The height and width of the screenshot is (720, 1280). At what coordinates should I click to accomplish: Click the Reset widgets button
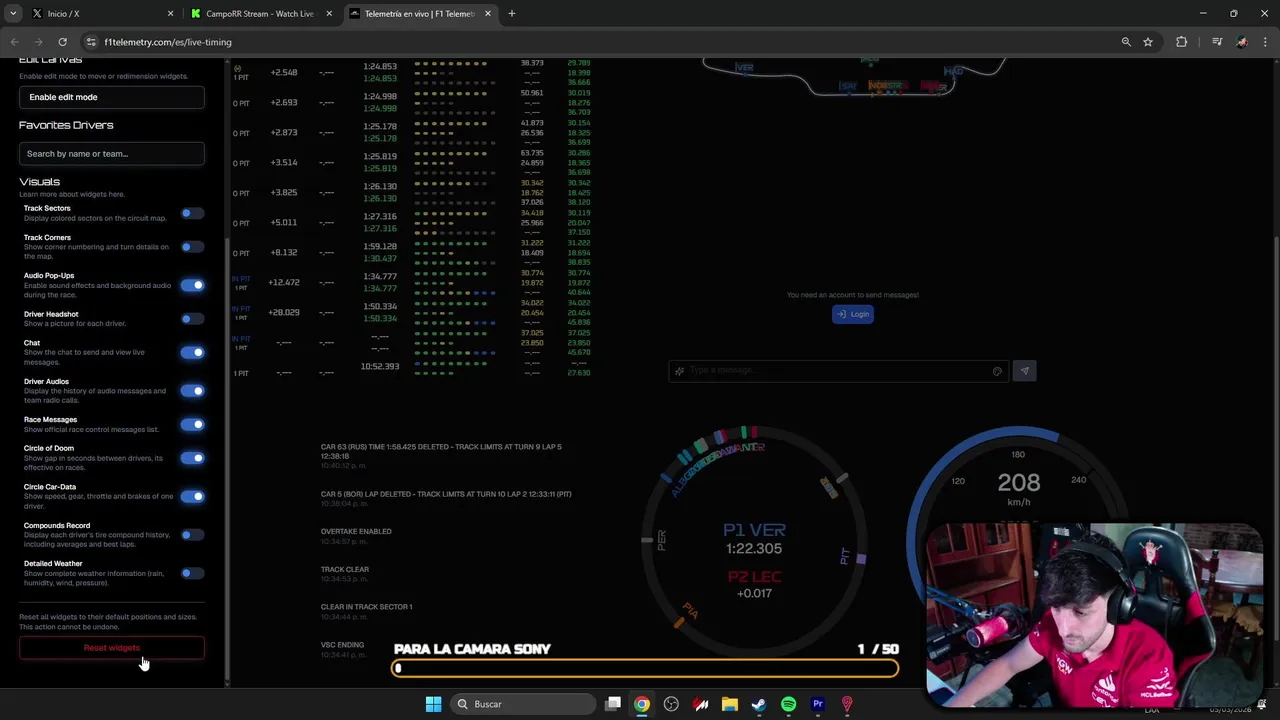tap(112, 648)
